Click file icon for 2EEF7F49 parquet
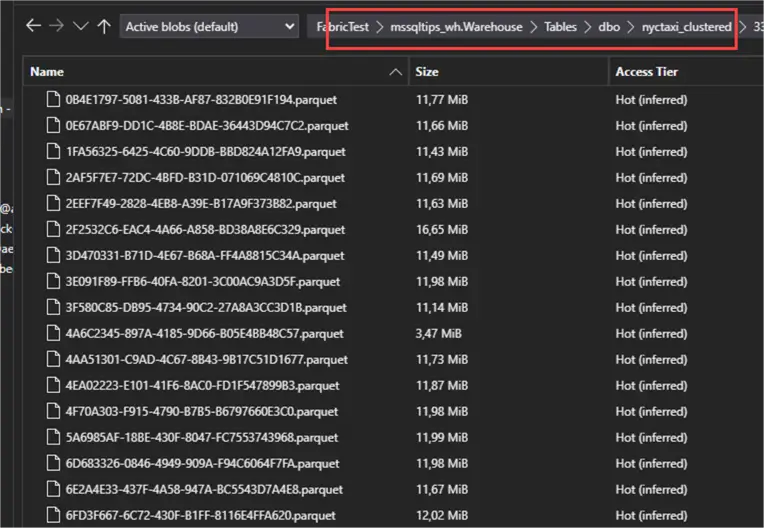This screenshot has width=764, height=528. [x=53, y=203]
